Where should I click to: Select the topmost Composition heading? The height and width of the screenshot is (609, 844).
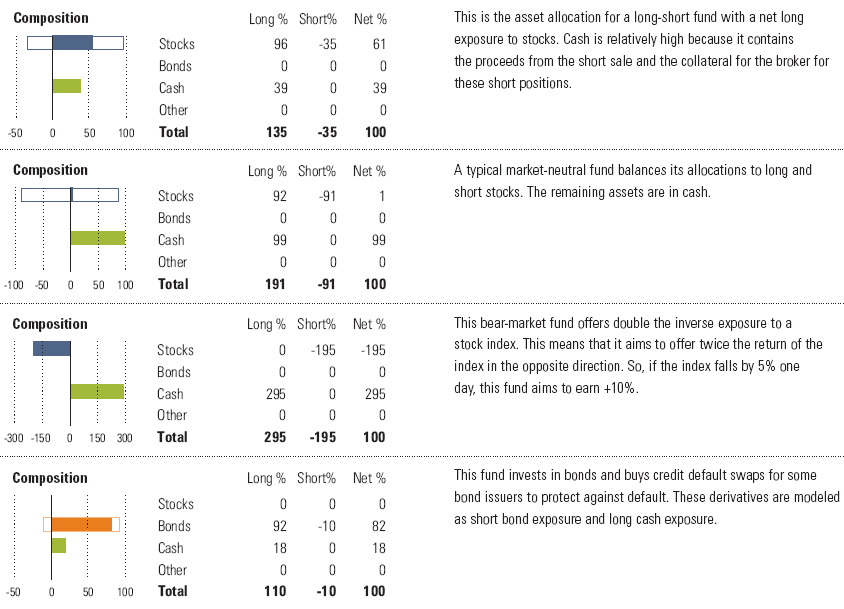pyautogui.click(x=51, y=18)
